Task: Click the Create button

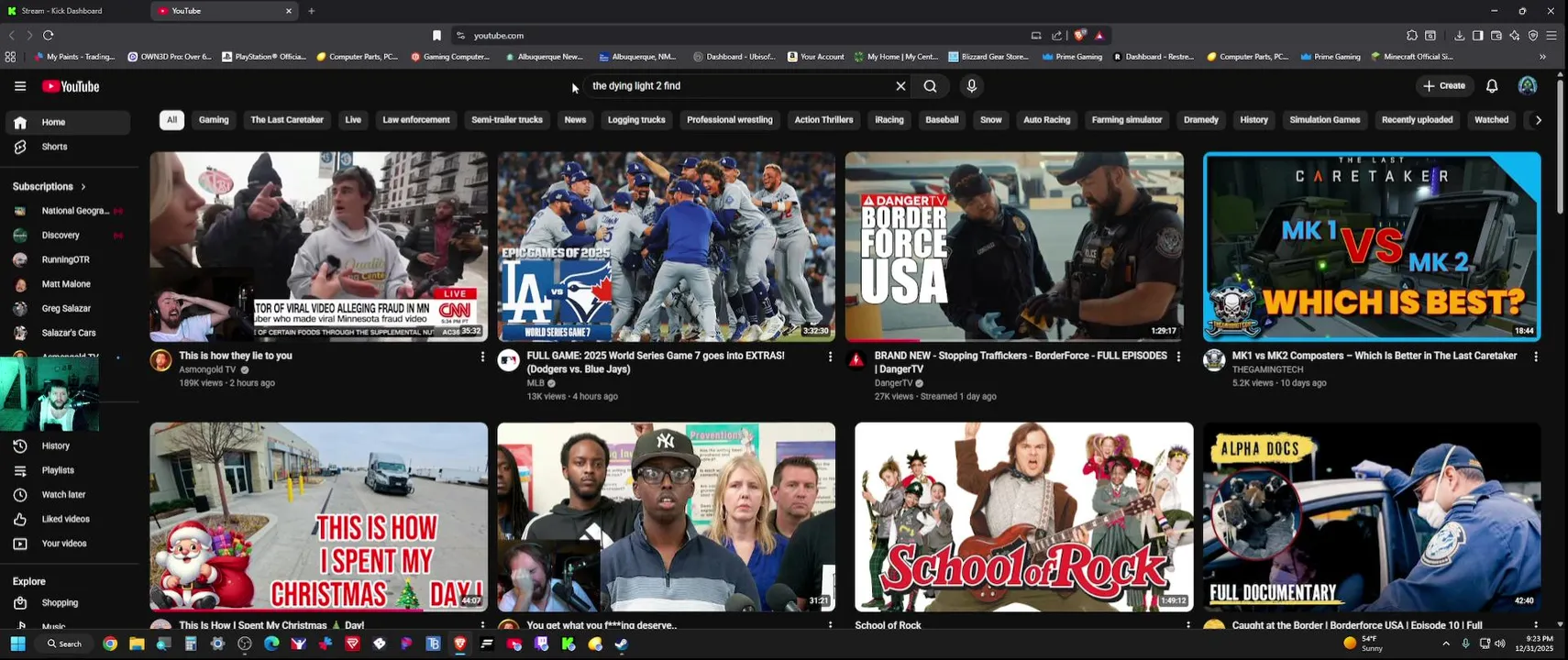Action: 1444,85
